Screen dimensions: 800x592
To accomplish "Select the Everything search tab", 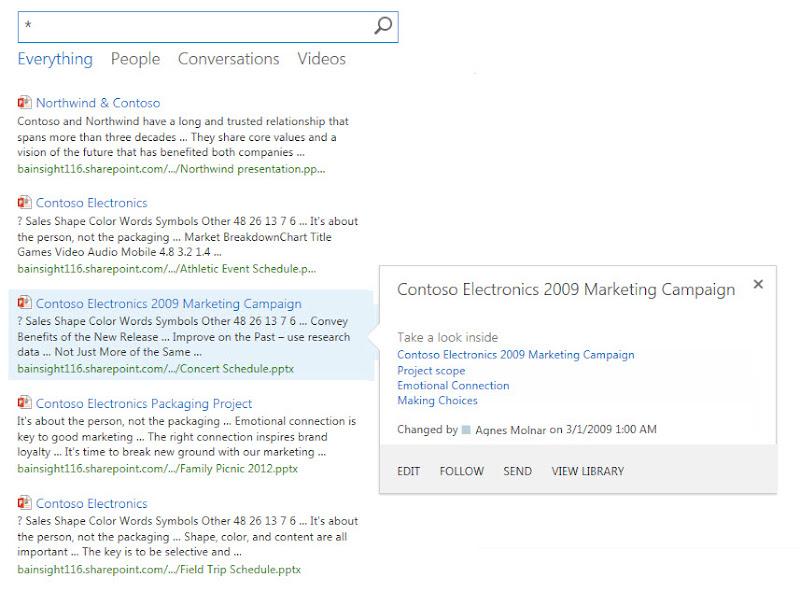I will tap(55, 59).
